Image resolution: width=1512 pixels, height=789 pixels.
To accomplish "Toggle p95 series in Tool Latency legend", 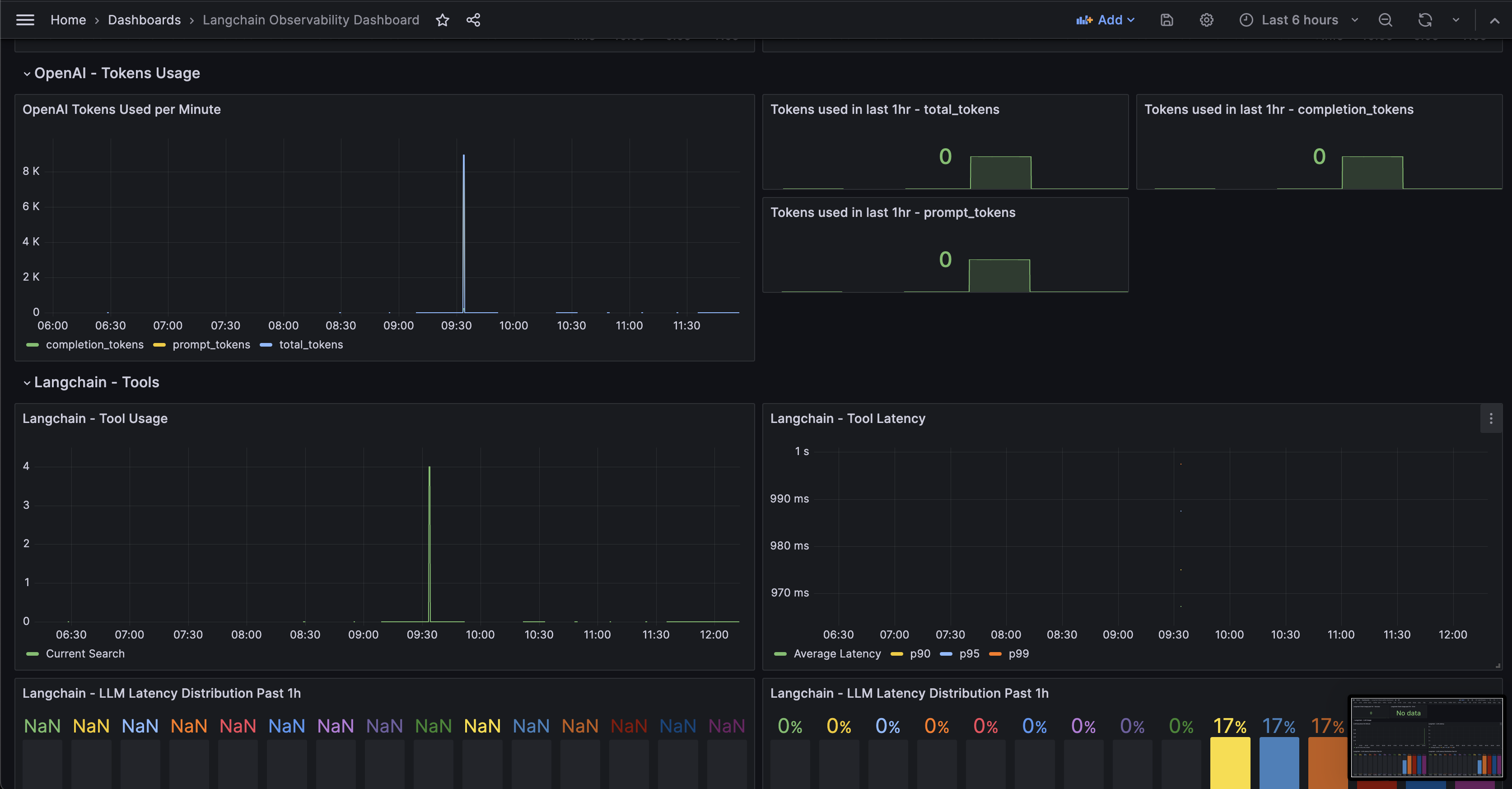I will coord(968,654).
